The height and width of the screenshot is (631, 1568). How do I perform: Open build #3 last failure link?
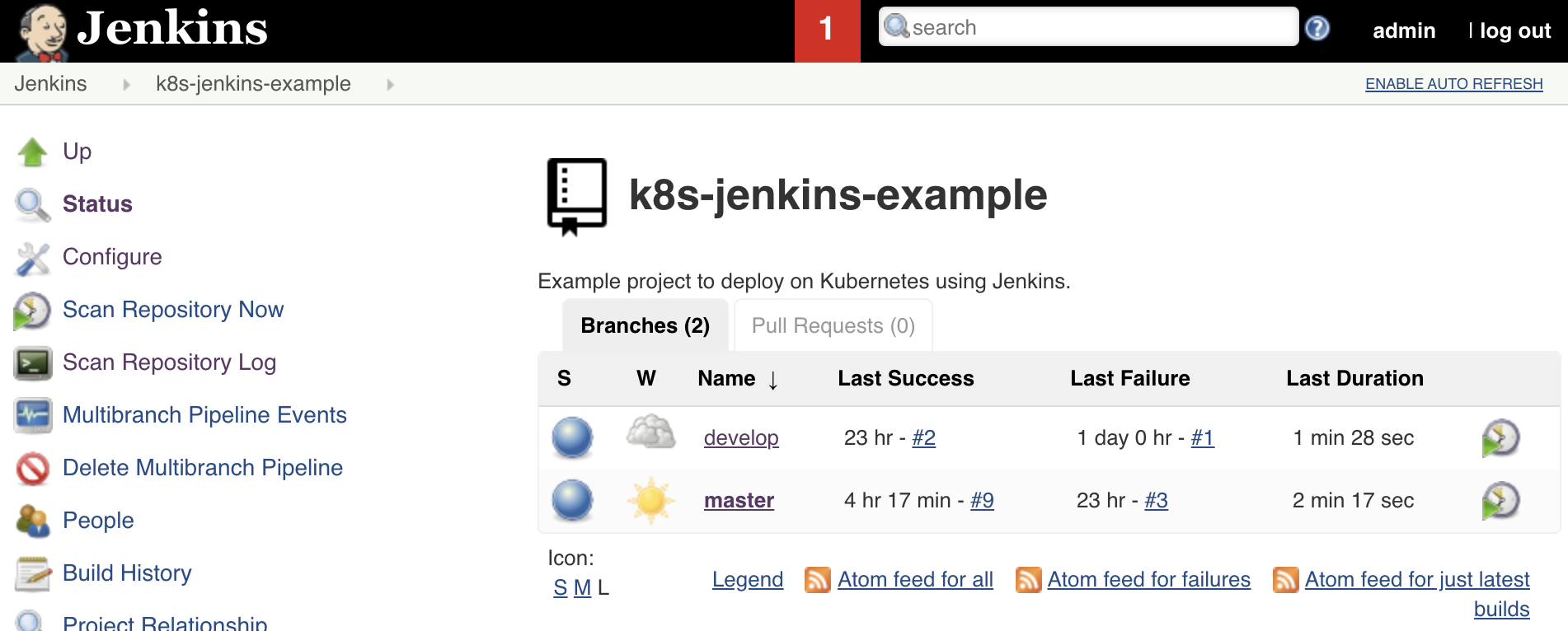coord(1156,500)
